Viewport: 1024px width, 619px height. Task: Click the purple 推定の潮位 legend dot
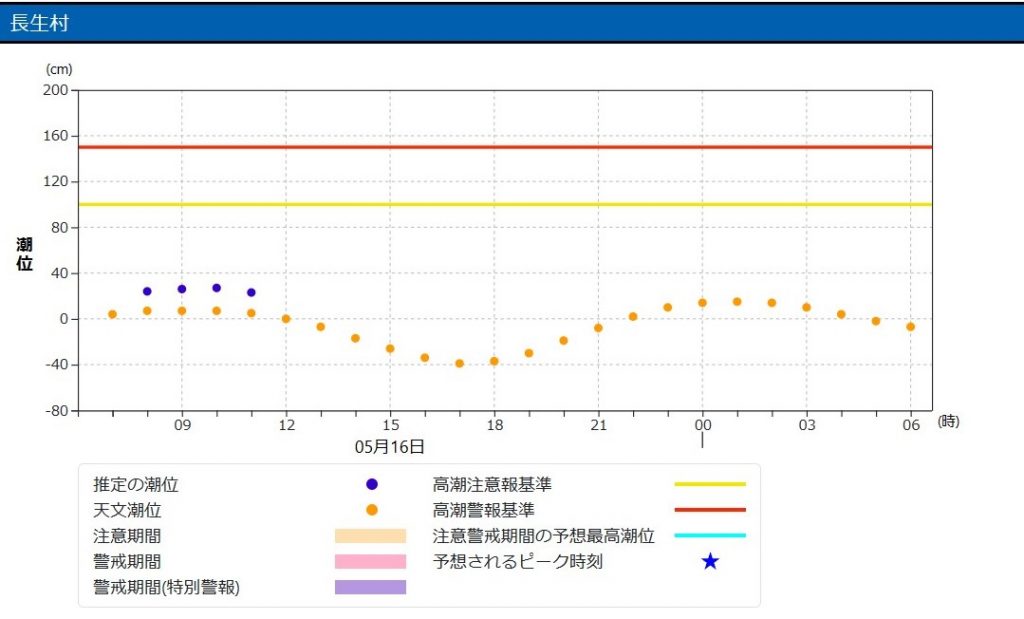[372, 484]
